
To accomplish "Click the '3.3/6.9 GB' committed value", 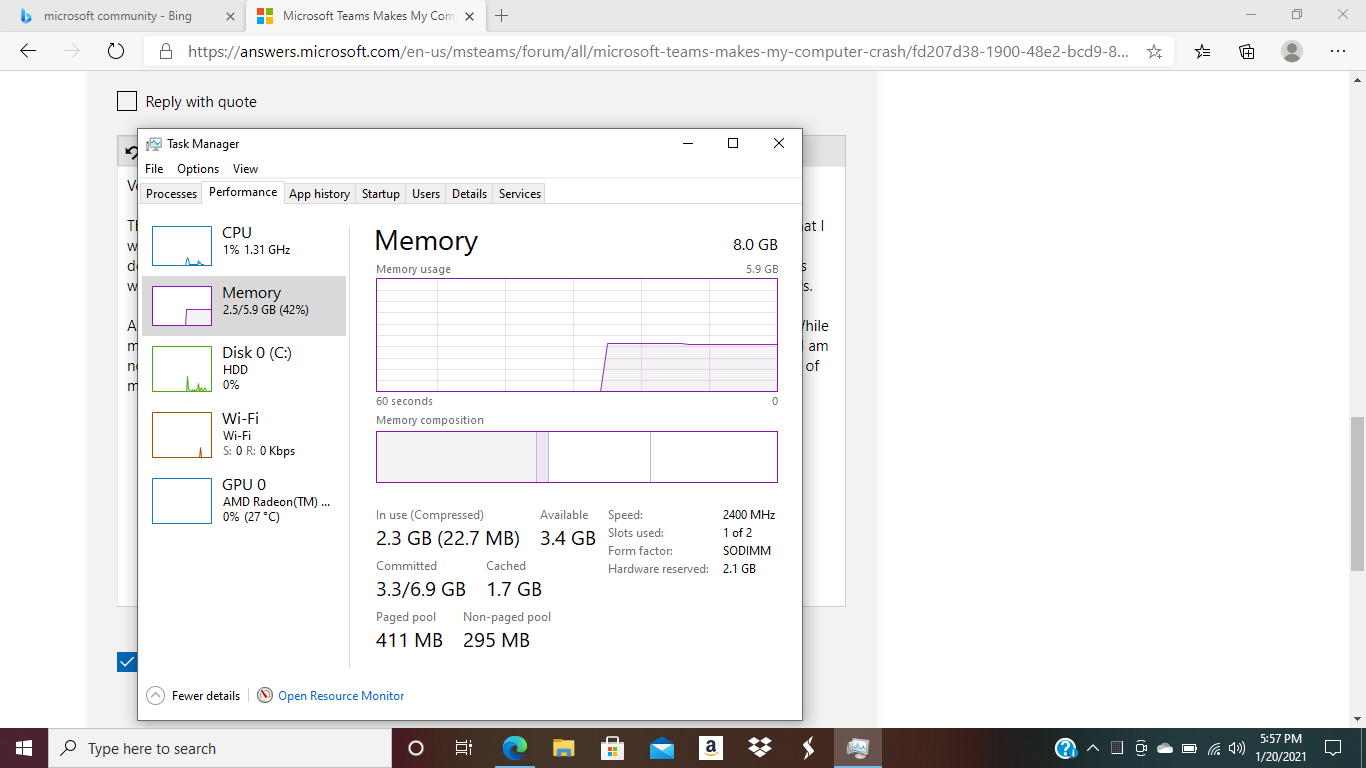I will [x=421, y=589].
